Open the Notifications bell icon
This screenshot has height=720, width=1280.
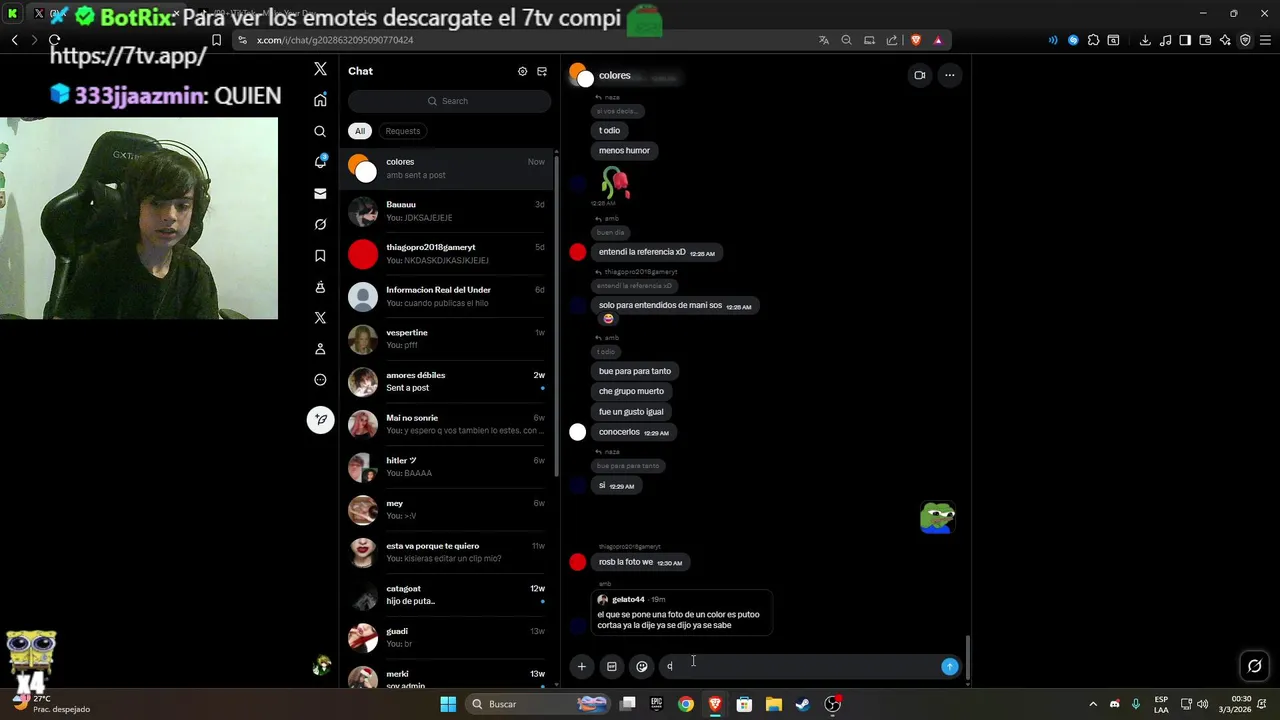click(320, 162)
